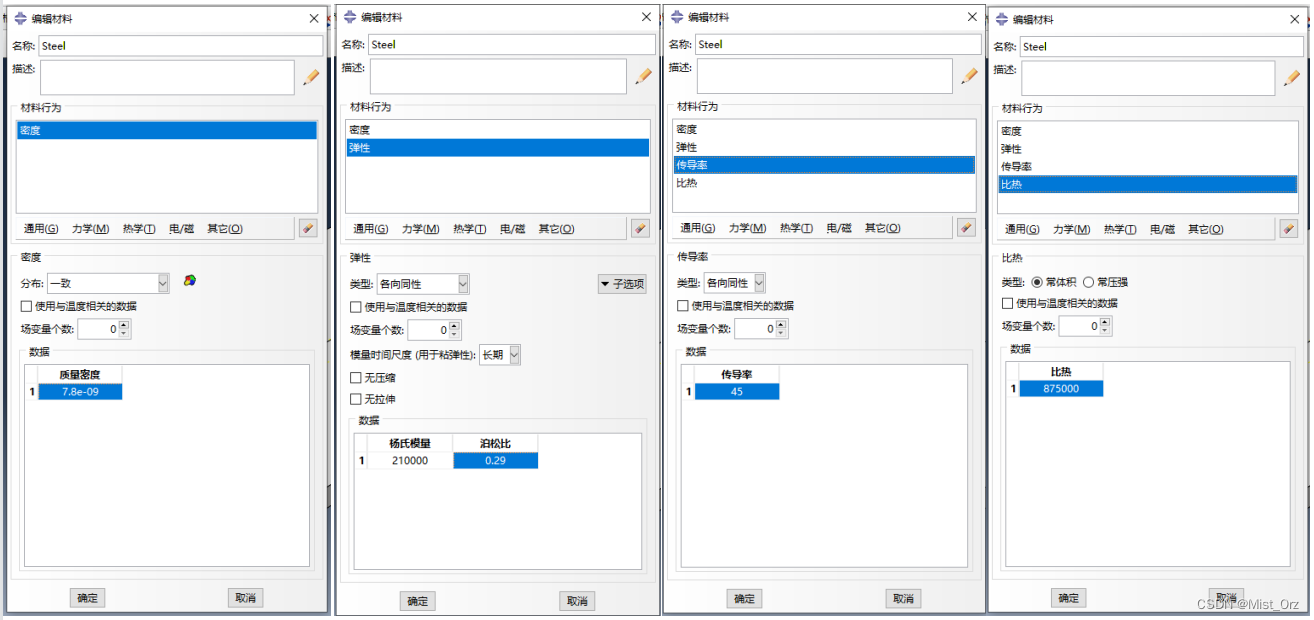Open the 力学(M) menu in the 弹性 dialog
1314x620 pixels.
[420, 229]
